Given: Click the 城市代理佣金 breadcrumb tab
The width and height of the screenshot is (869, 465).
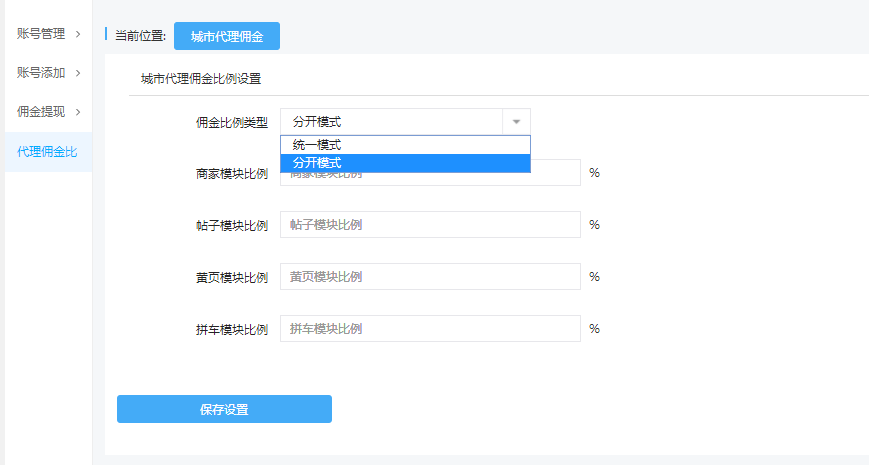Looking at the screenshot, I should click(x=227, y=36).
